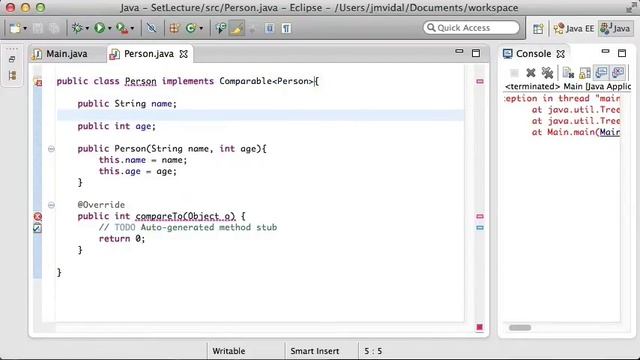Click the top overview ruler error mark
The image size is (640, 360).
pos(480,82)
